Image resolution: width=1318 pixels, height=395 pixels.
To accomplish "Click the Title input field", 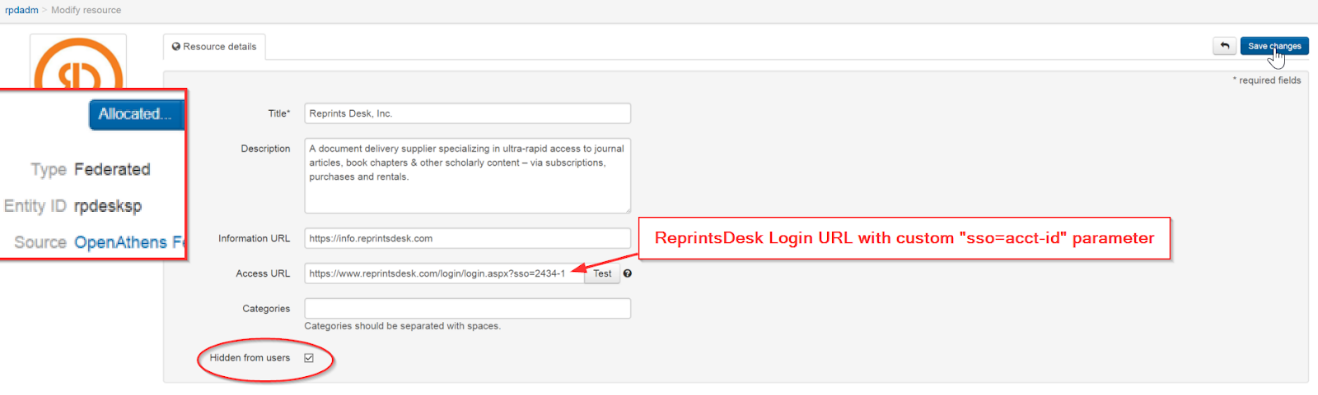I will coord(468,113).
